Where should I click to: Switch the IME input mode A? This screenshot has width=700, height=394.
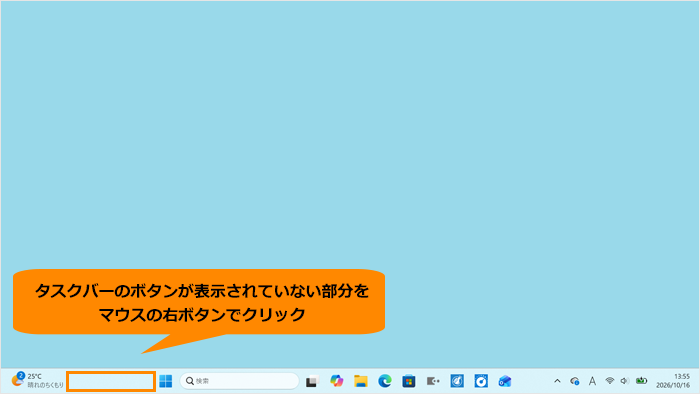pos(592,381)
